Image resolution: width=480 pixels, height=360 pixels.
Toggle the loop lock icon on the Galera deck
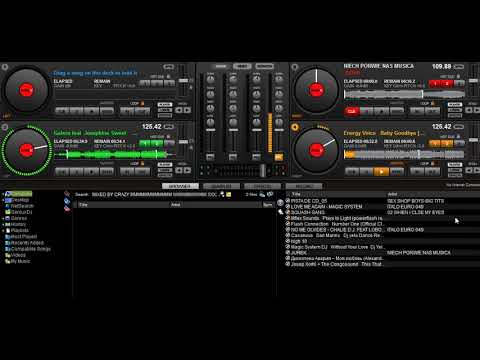[x=142, y=164]
